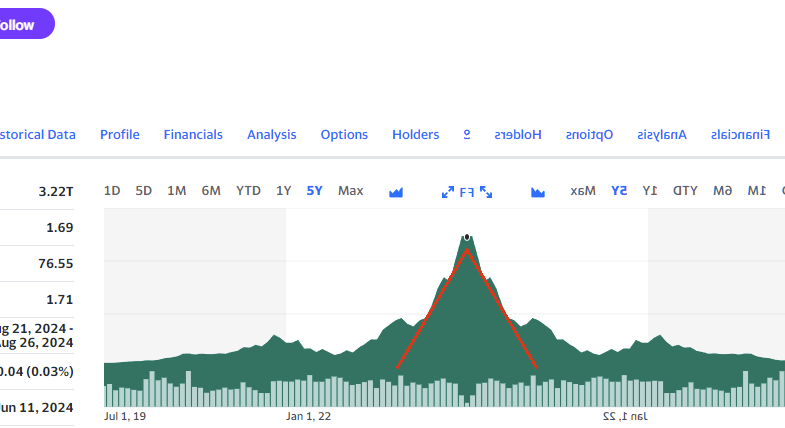Click the area chart icon beside reversed Max
The image size is (785, 428).
pyautogui.click(x=538, y=192)
